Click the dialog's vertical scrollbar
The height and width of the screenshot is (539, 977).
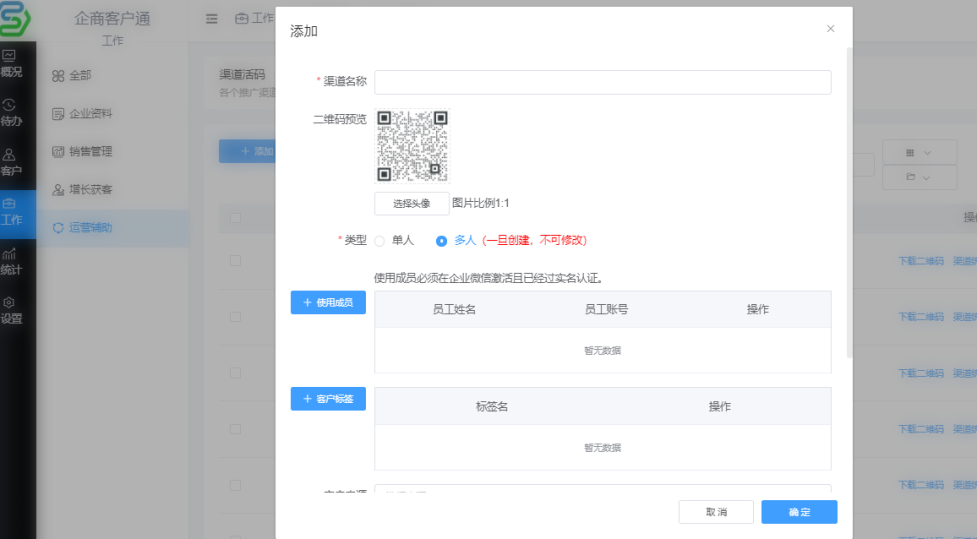click(849, 203)
